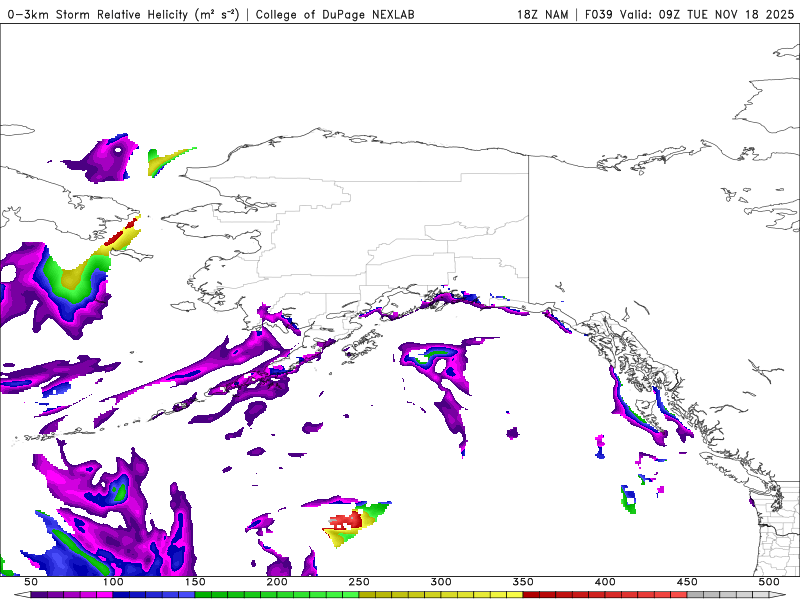This screenshot has width=800, height=600.
Task: Click the '100' colorbar label
Action: coord(113,582)
